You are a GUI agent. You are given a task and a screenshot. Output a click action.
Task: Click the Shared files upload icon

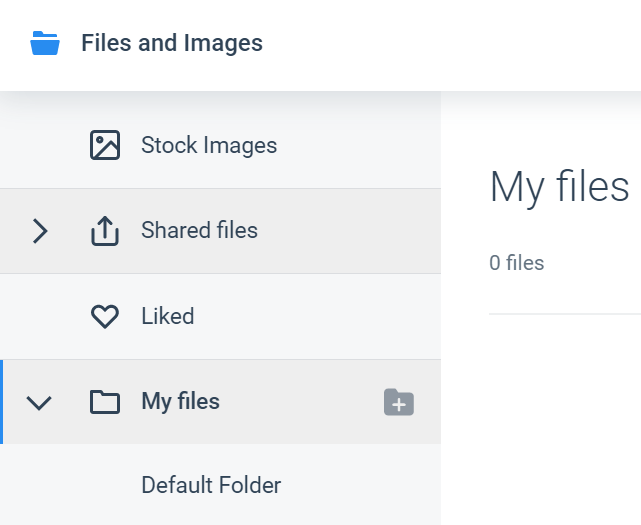[x=105, y=231]
